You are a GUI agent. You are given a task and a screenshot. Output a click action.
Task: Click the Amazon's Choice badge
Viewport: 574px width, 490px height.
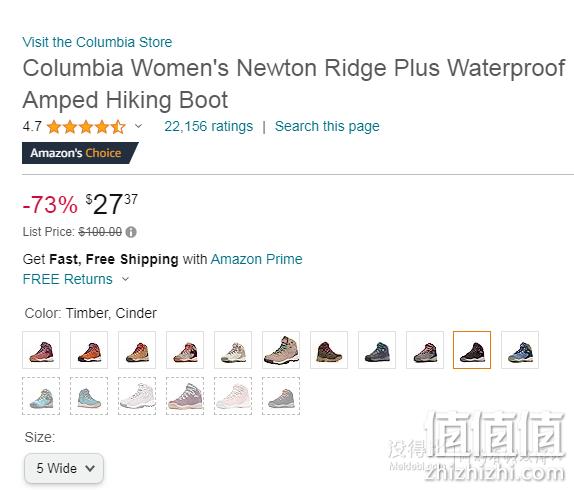click(x=80, y=153)
